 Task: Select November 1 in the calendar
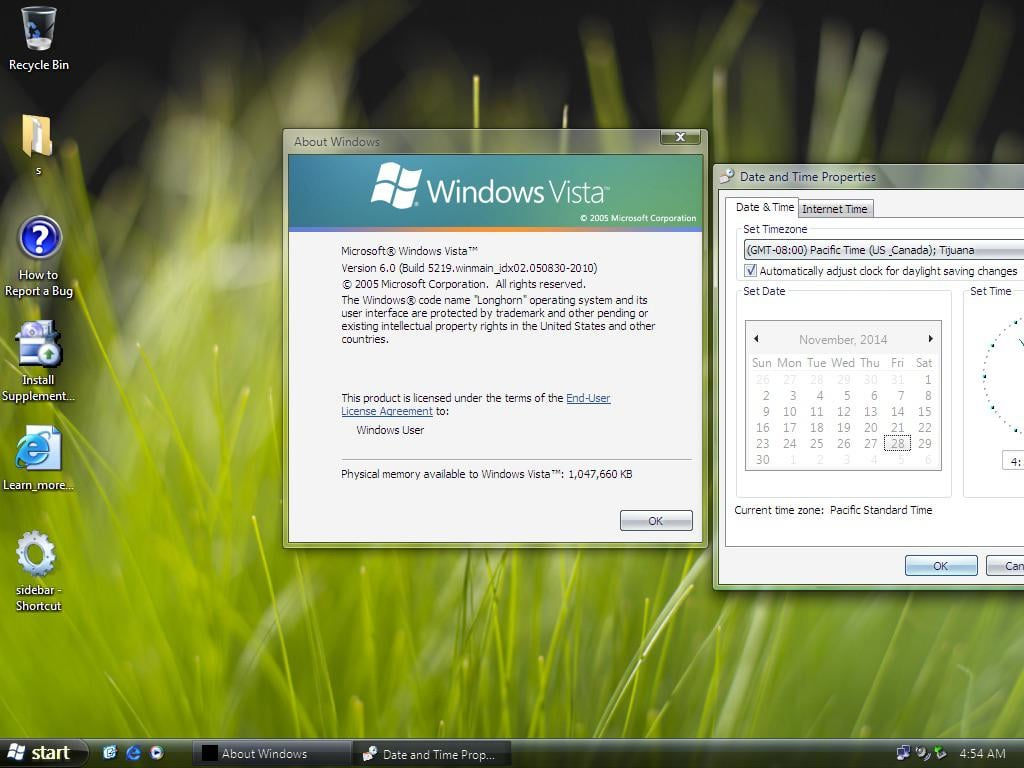tap(927, 379)
